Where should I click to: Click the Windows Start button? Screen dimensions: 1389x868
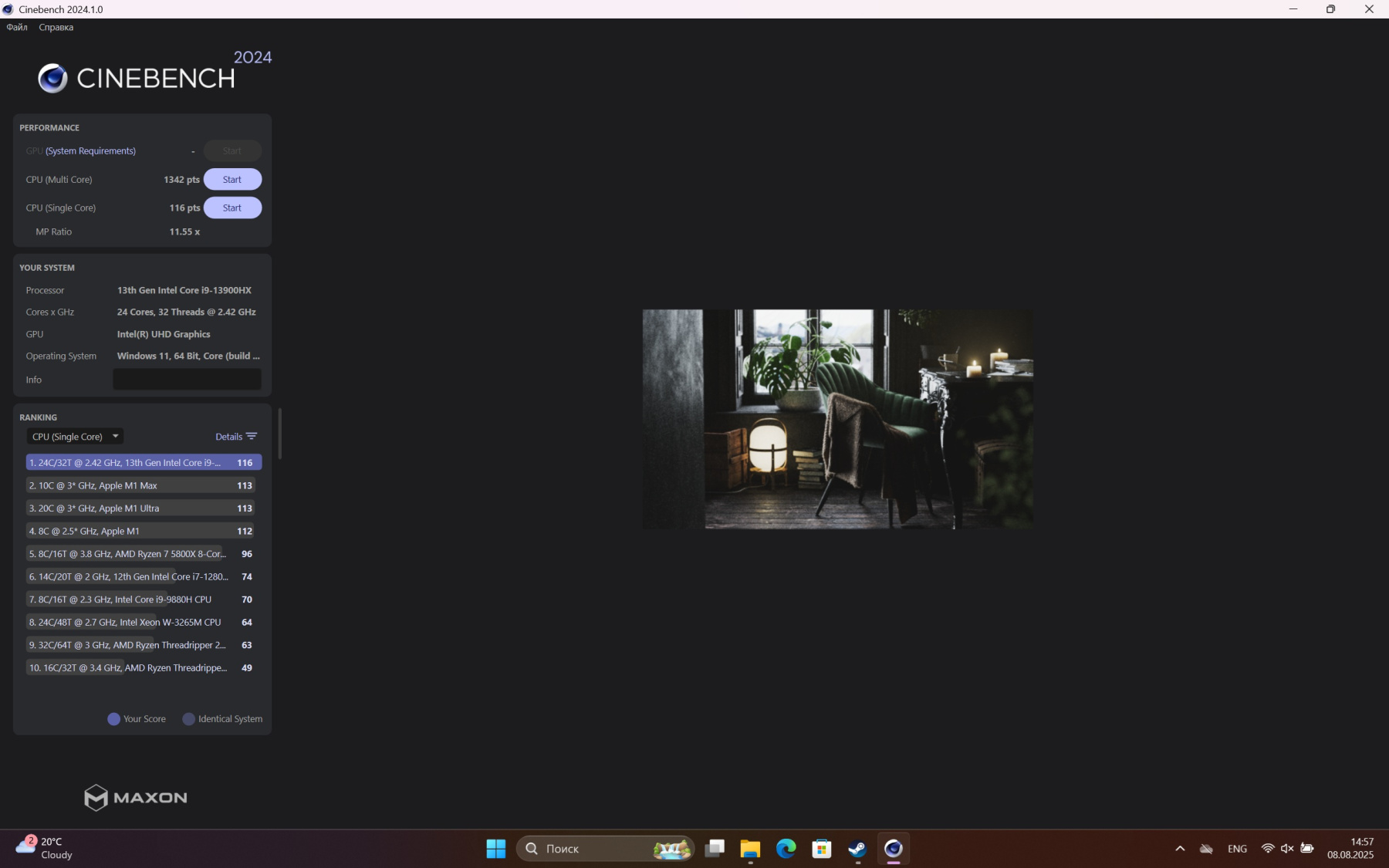click(495, 849)
